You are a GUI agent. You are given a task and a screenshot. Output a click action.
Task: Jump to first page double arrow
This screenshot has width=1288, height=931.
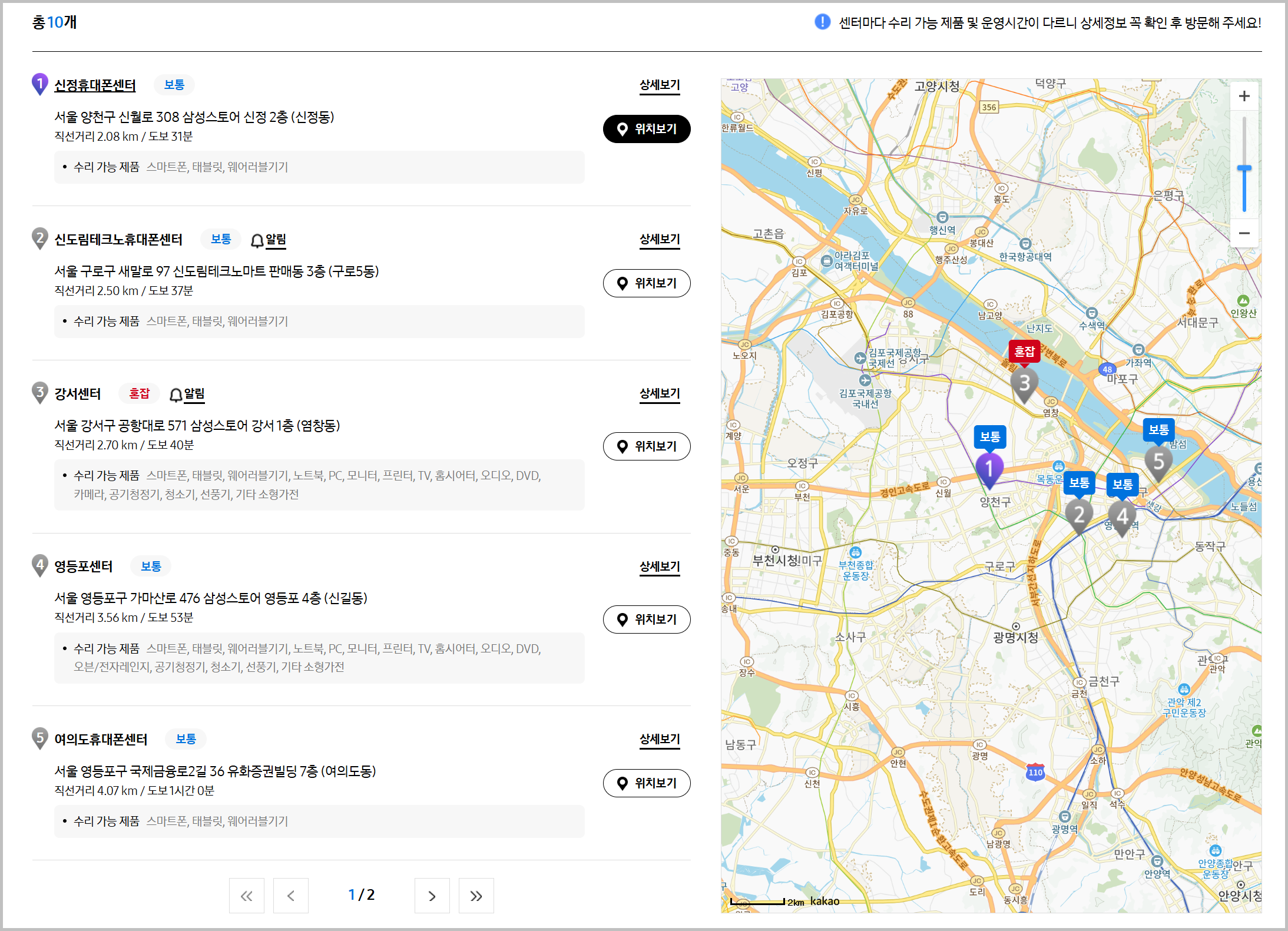coord(246,896)
